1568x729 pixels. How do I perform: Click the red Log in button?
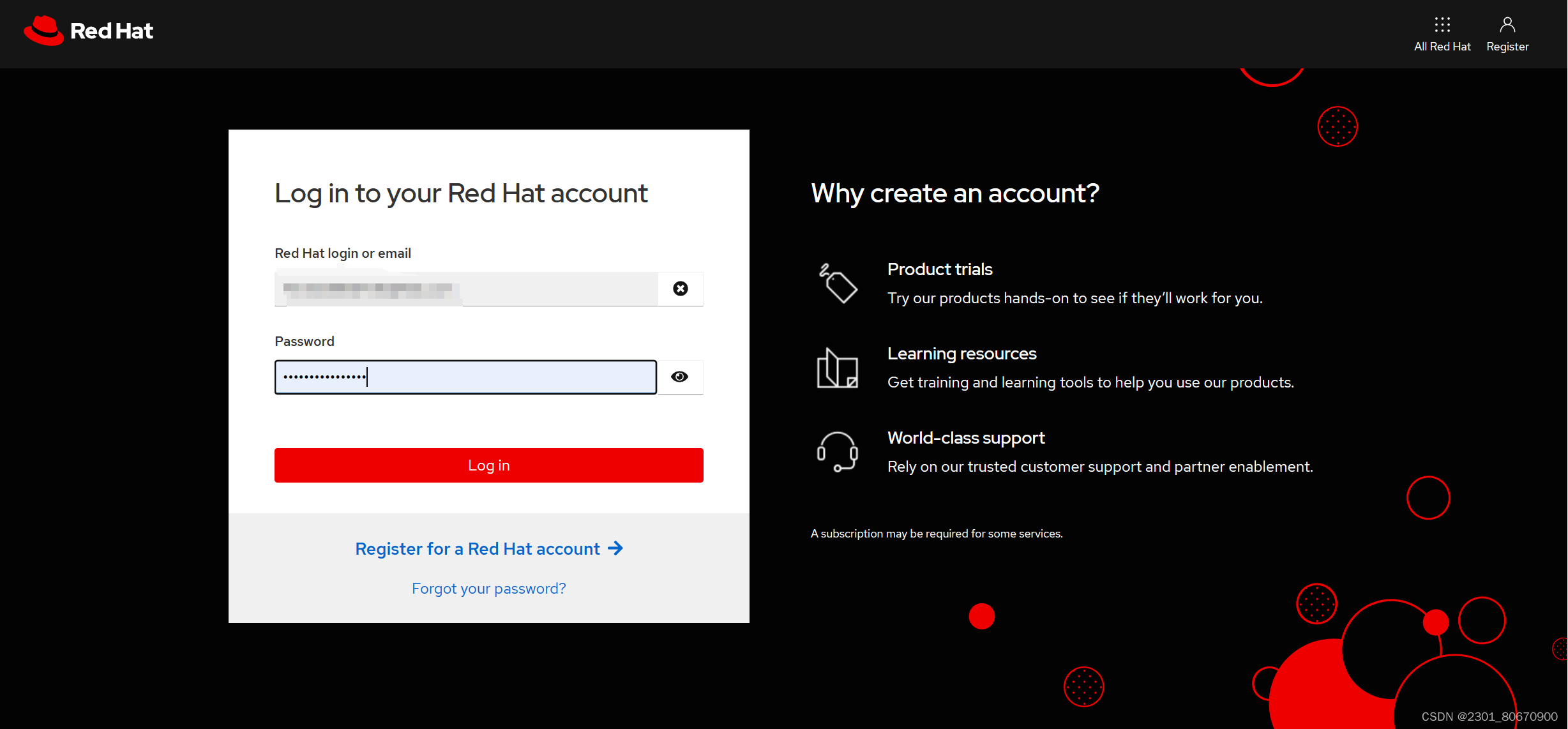(488, 465)
